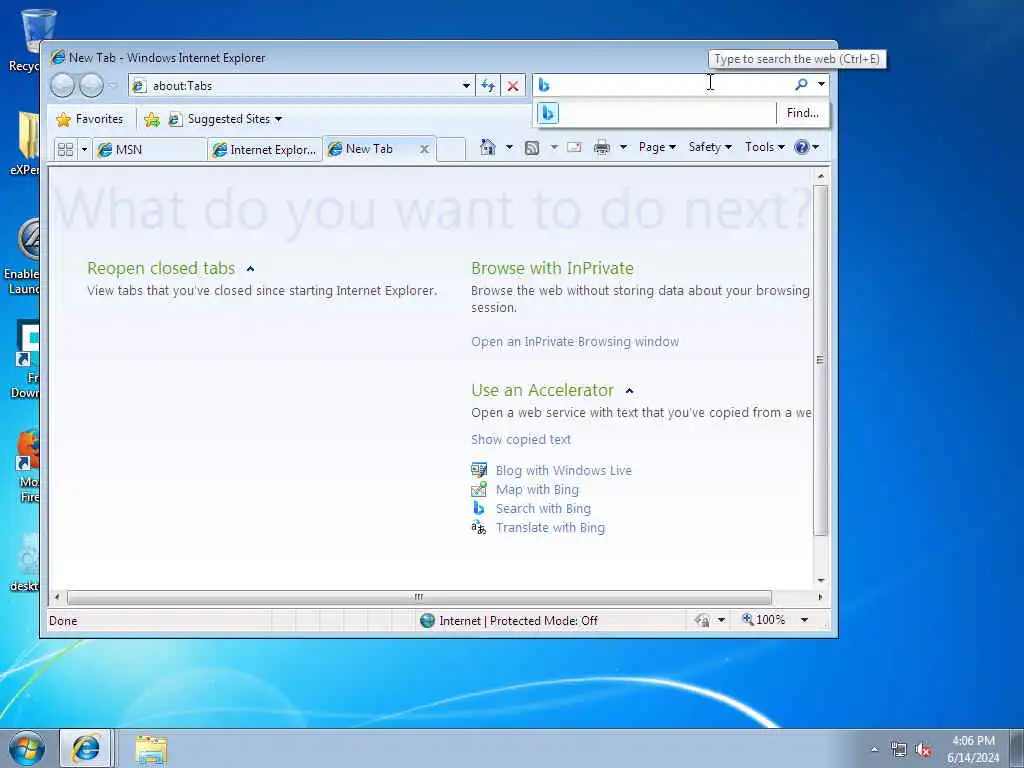Open the Suggested Sites dropdown
The image size is (1024, 768).
(x=225, y=119)
